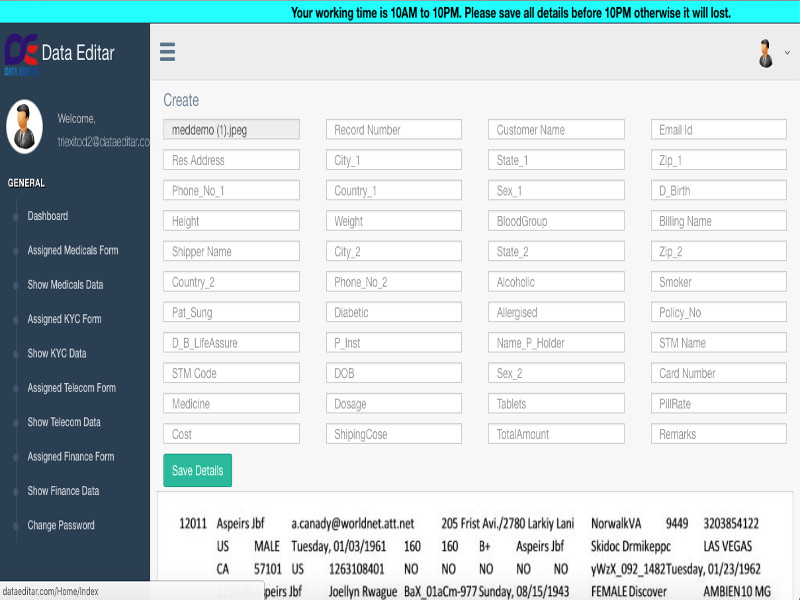Click the Record Number input field
Image resolution: width=800 pixels, height=600 pixels.
[394, 130]
